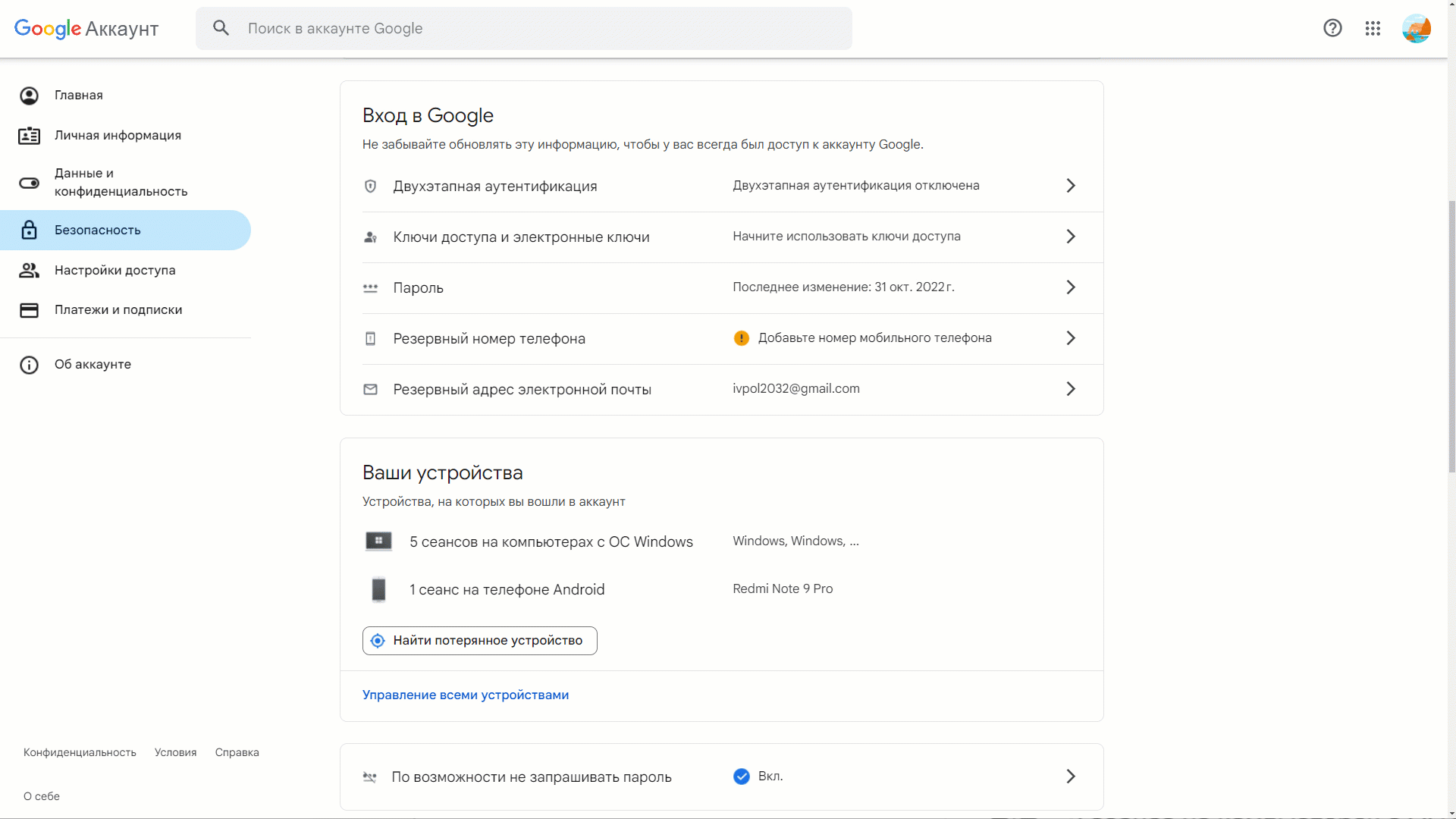Click the recovery email envelope icon
The image size is (1456, 819).
click(370, 390)
